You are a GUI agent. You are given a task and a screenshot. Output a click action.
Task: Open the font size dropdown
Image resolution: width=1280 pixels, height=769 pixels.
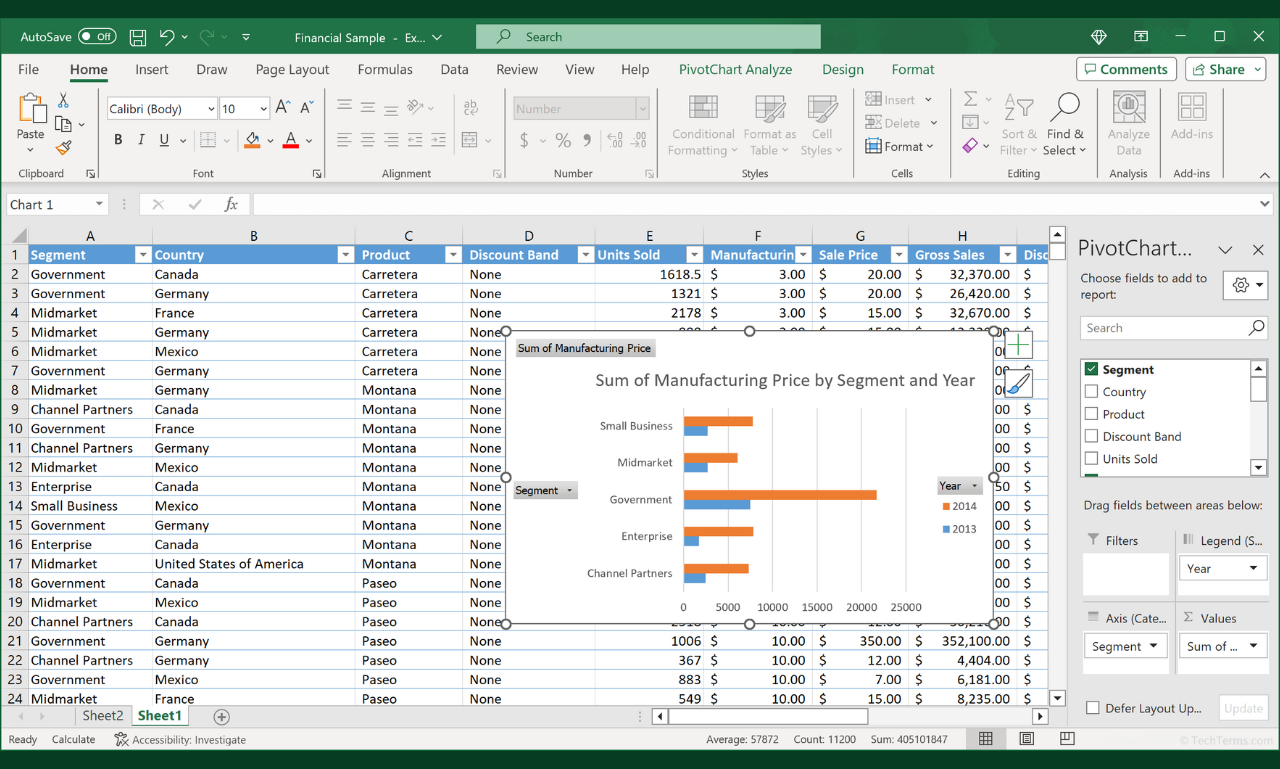(263, 109)
